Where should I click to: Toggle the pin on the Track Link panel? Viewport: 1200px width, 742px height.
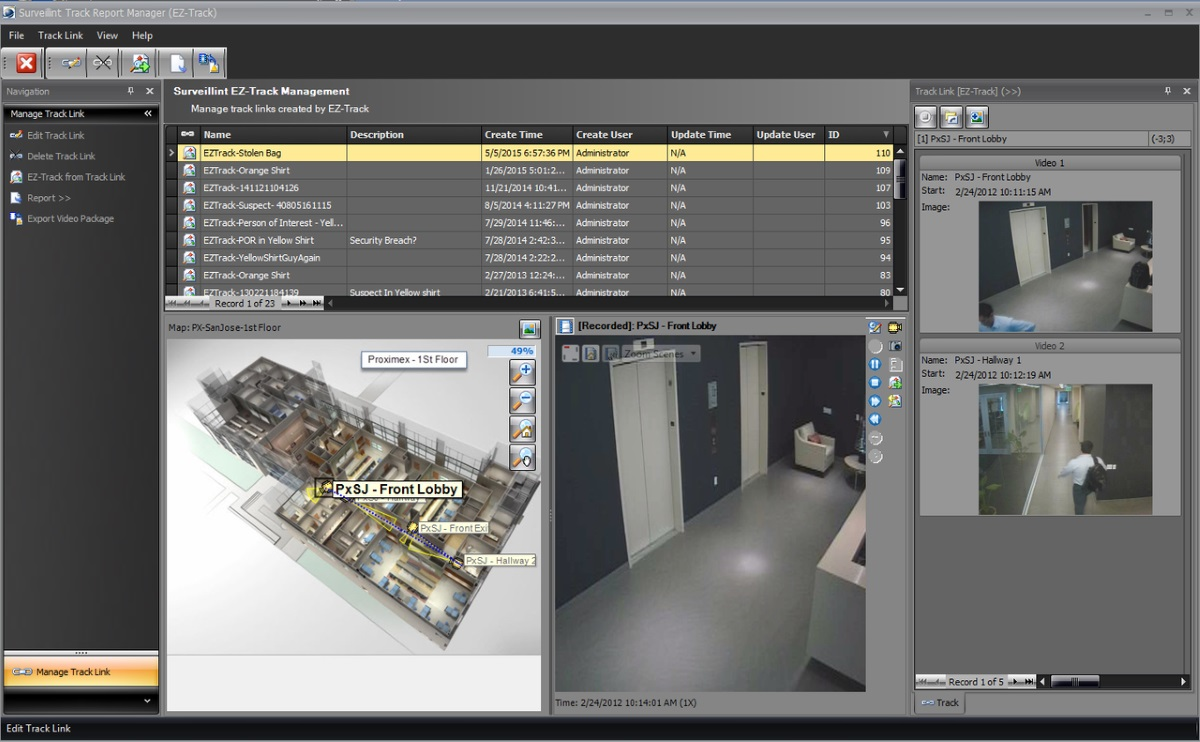[1167, 91]
